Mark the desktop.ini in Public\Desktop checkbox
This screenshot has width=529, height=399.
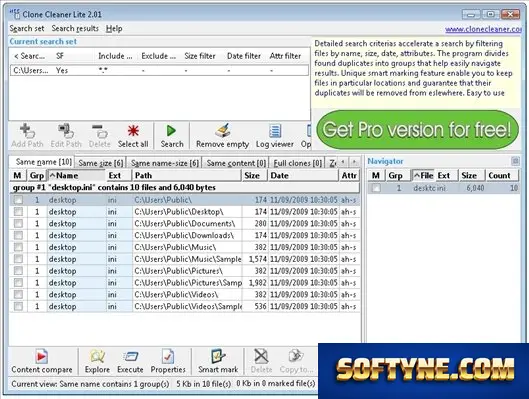[x=18, y=212]
